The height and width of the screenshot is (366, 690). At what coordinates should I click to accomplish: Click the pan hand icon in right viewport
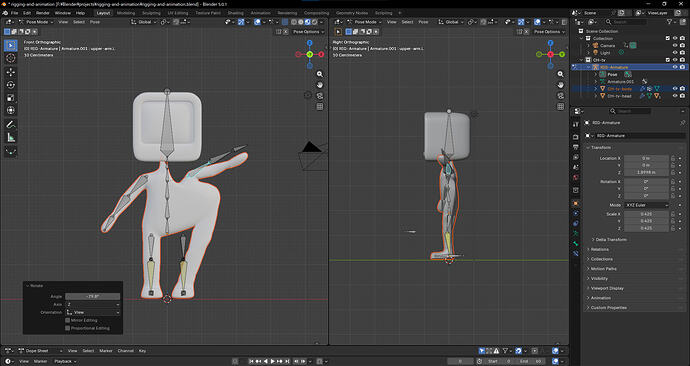(561, 85)
